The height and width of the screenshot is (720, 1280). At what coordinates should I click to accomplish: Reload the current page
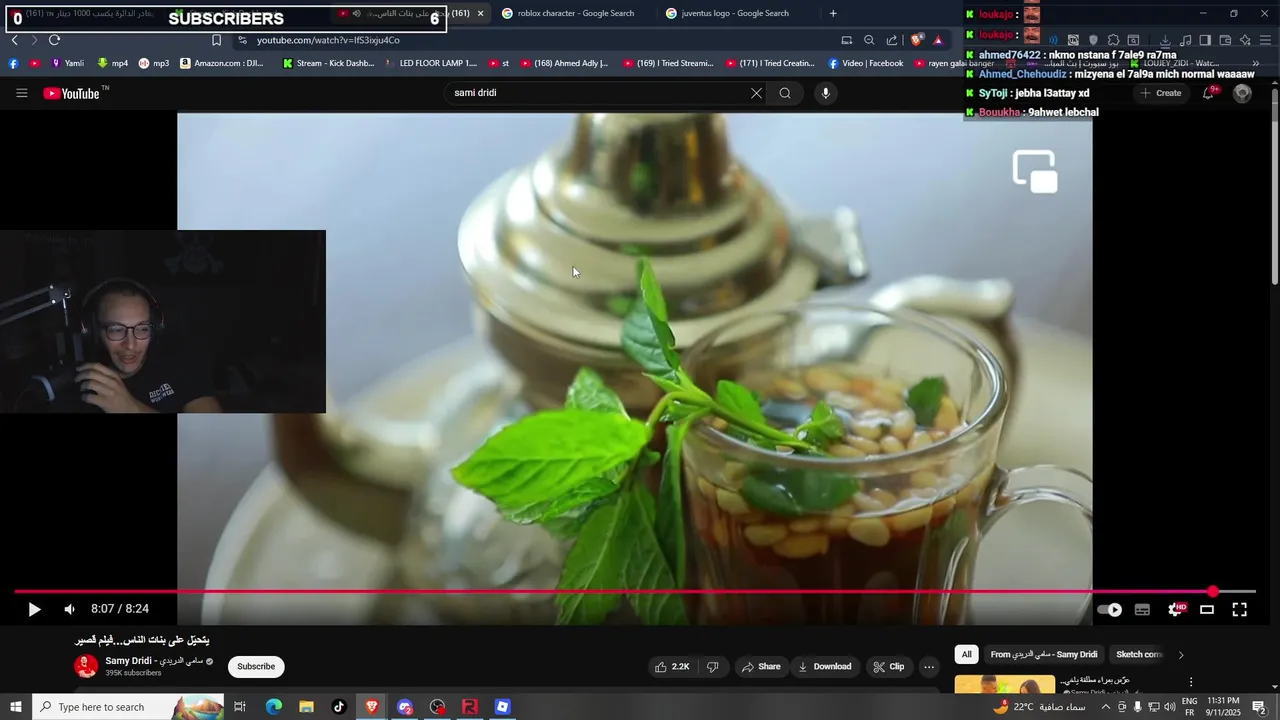pos(54,40)
